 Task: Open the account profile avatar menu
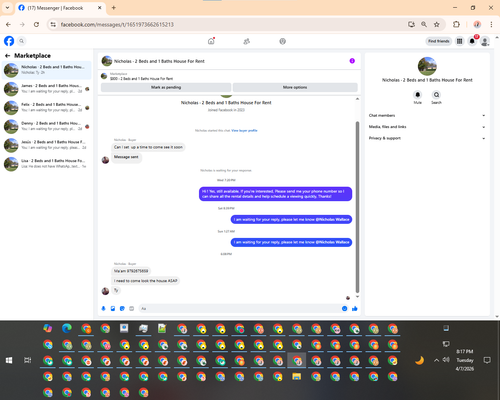coord(485,41)
